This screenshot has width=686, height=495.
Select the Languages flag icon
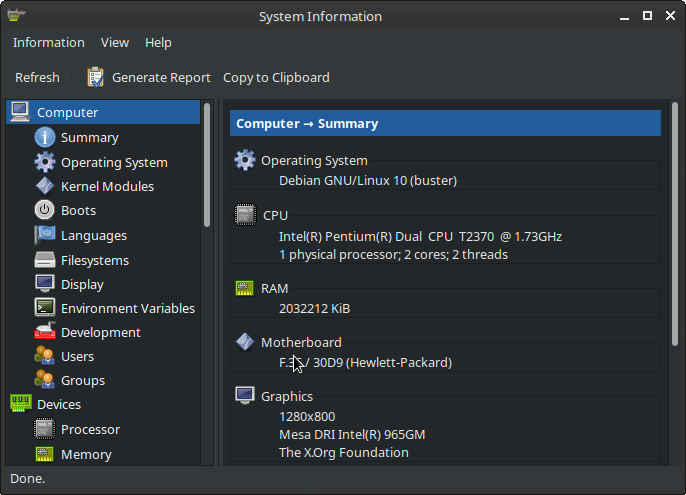pos(44,235)
